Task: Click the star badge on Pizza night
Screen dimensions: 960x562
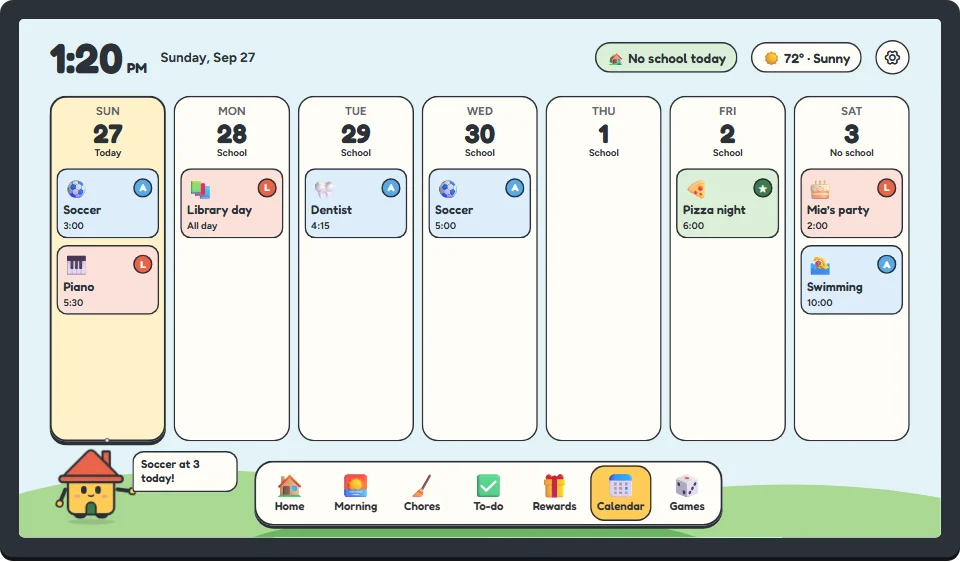Action: (x=762, y=188)
